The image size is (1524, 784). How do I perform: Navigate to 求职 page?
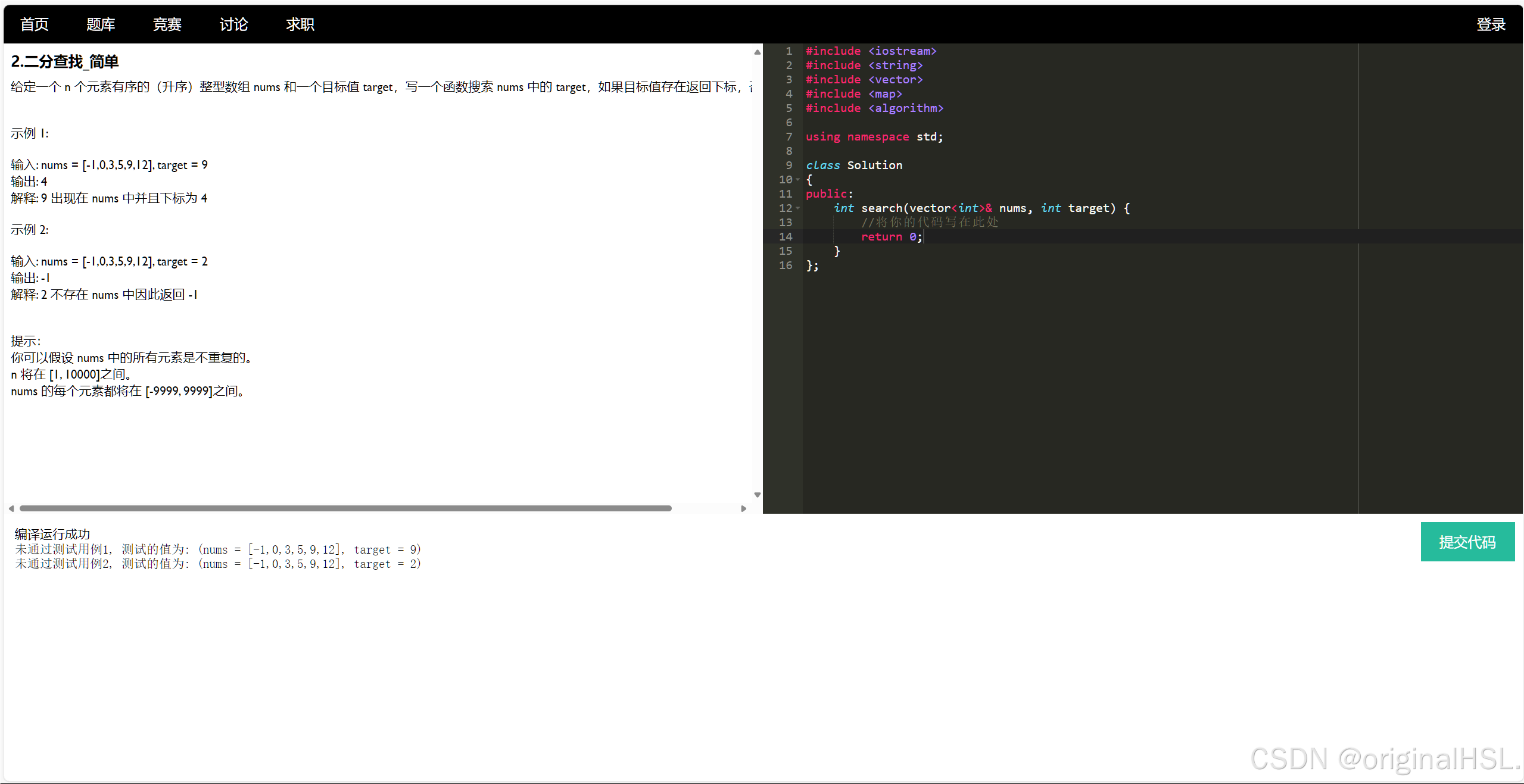[300, 24]
